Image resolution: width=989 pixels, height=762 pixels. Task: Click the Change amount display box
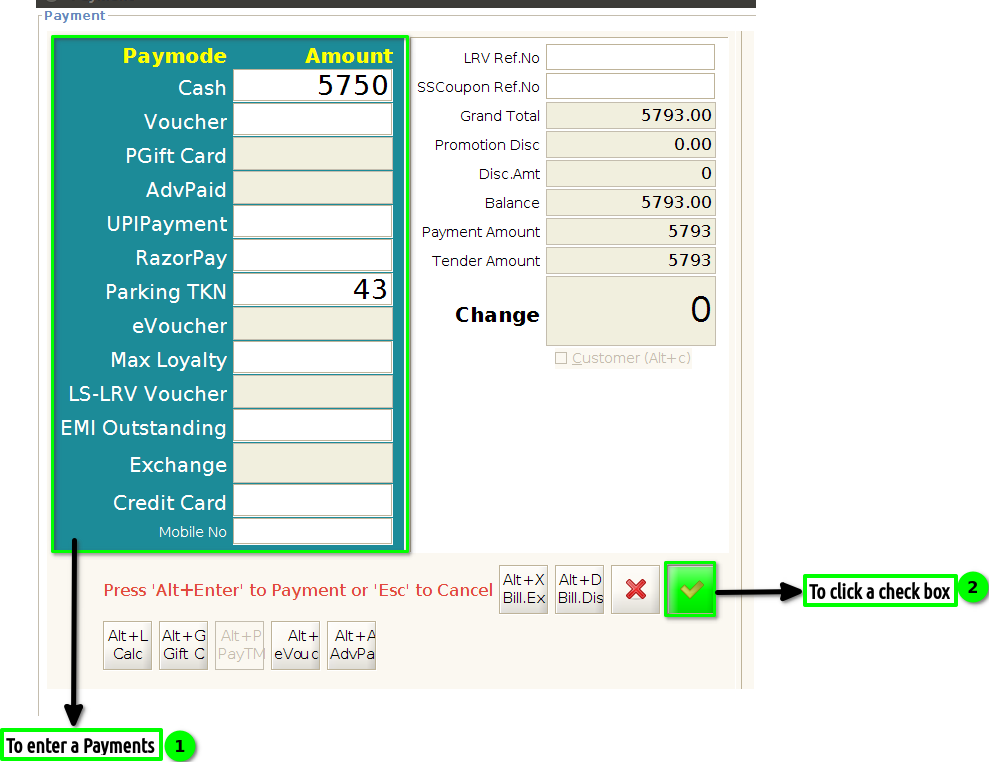[x=631, y=311]
